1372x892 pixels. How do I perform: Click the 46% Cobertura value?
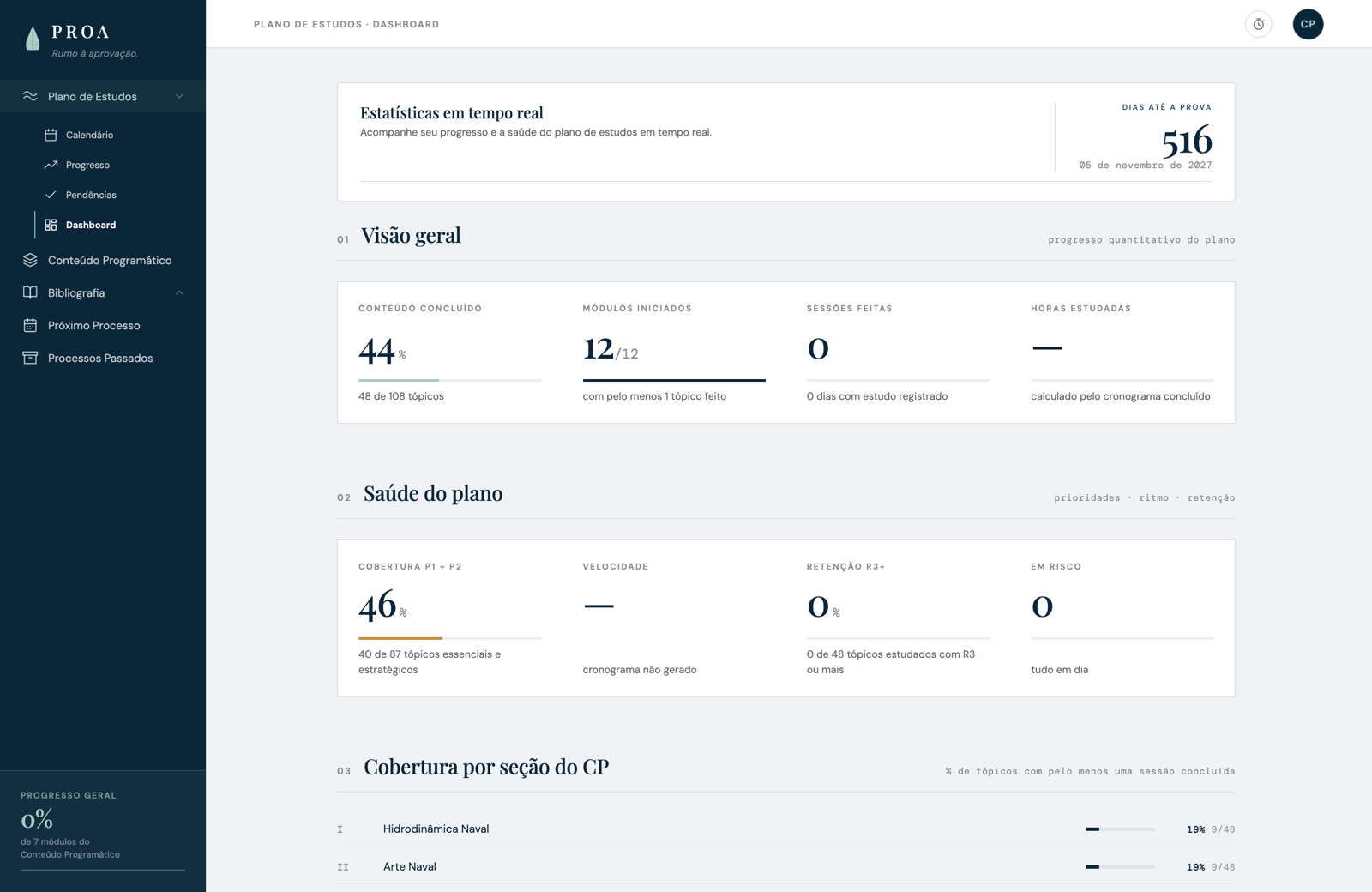[383, 606]
